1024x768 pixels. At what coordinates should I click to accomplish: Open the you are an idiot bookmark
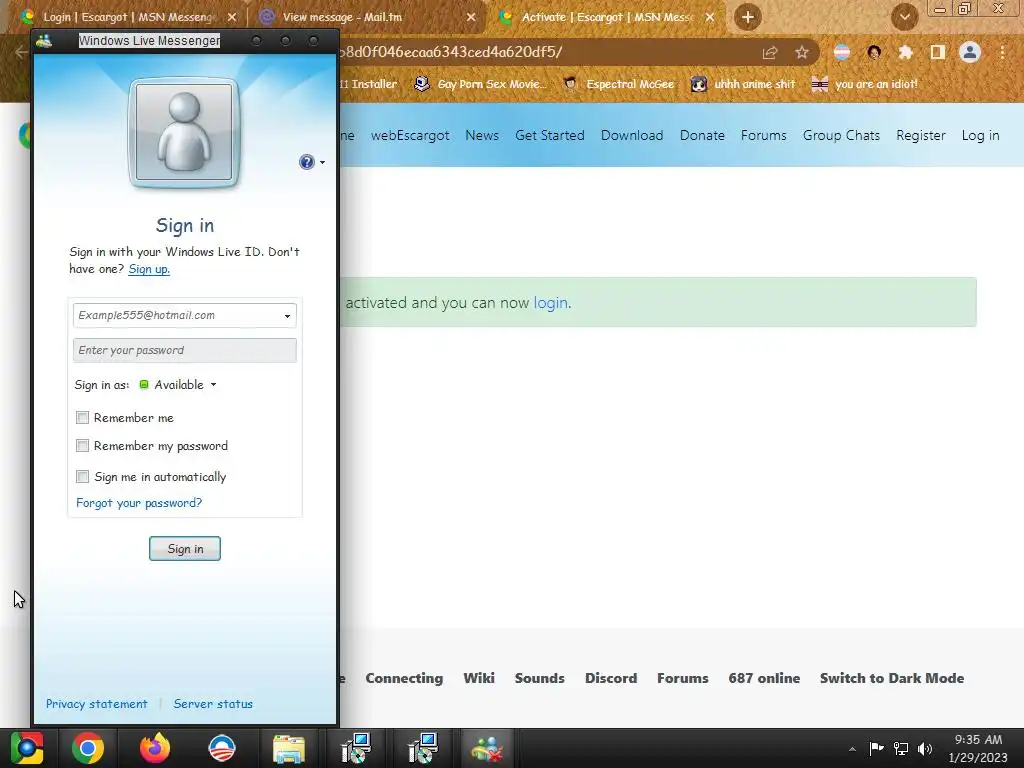pos(864,84)
